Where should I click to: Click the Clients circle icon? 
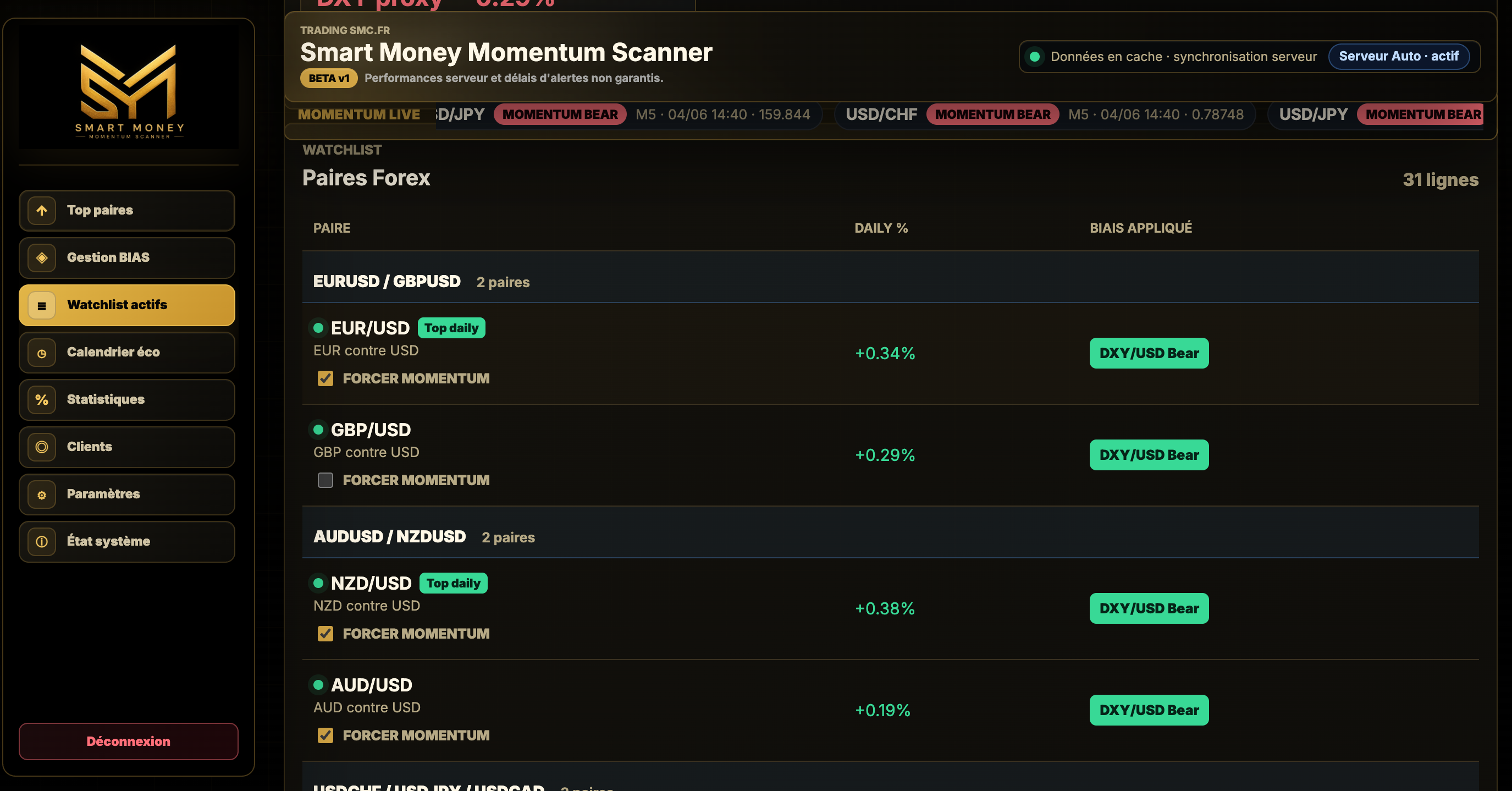coord(42,447)
